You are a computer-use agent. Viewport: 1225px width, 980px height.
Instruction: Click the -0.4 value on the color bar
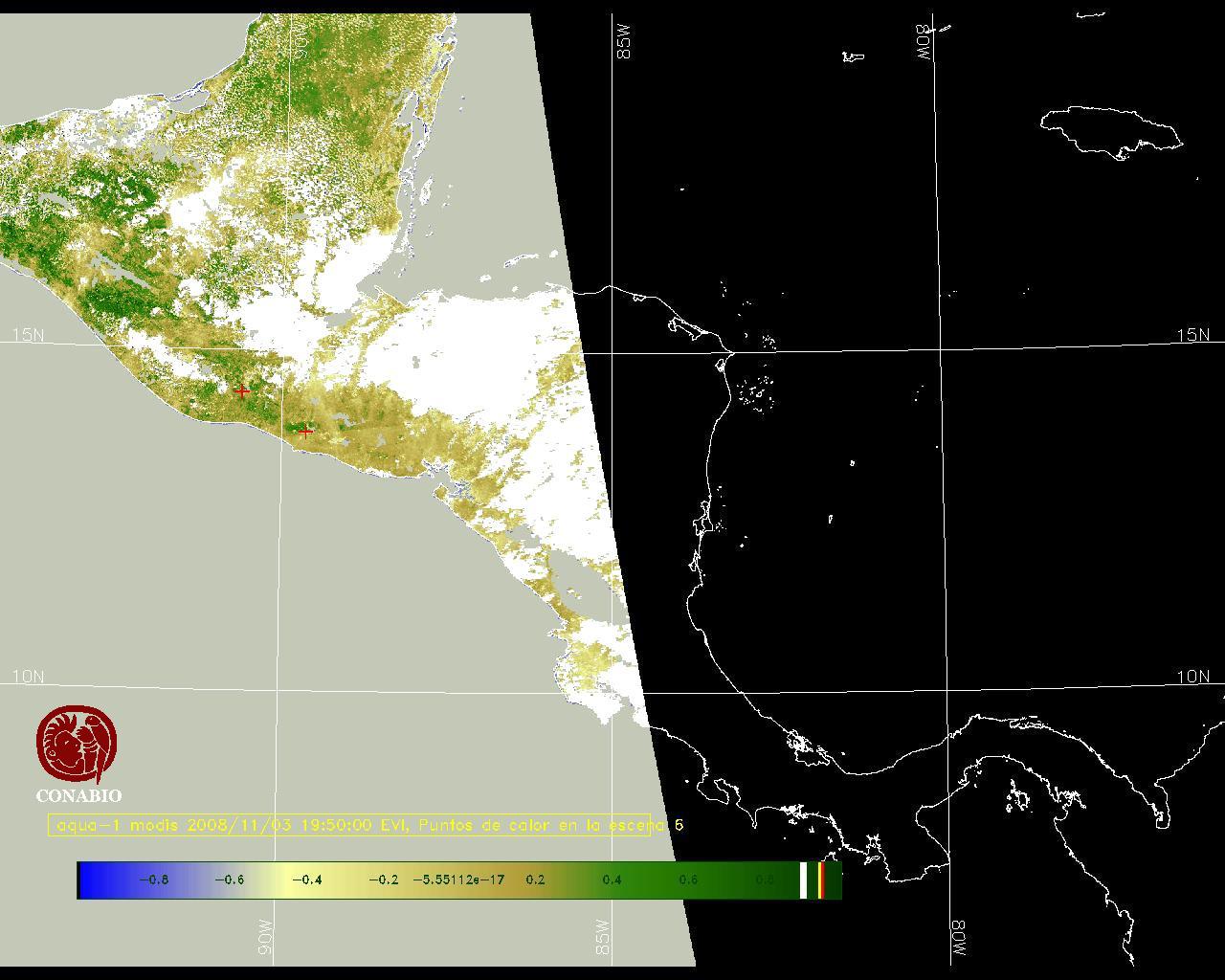click(306, 880)
